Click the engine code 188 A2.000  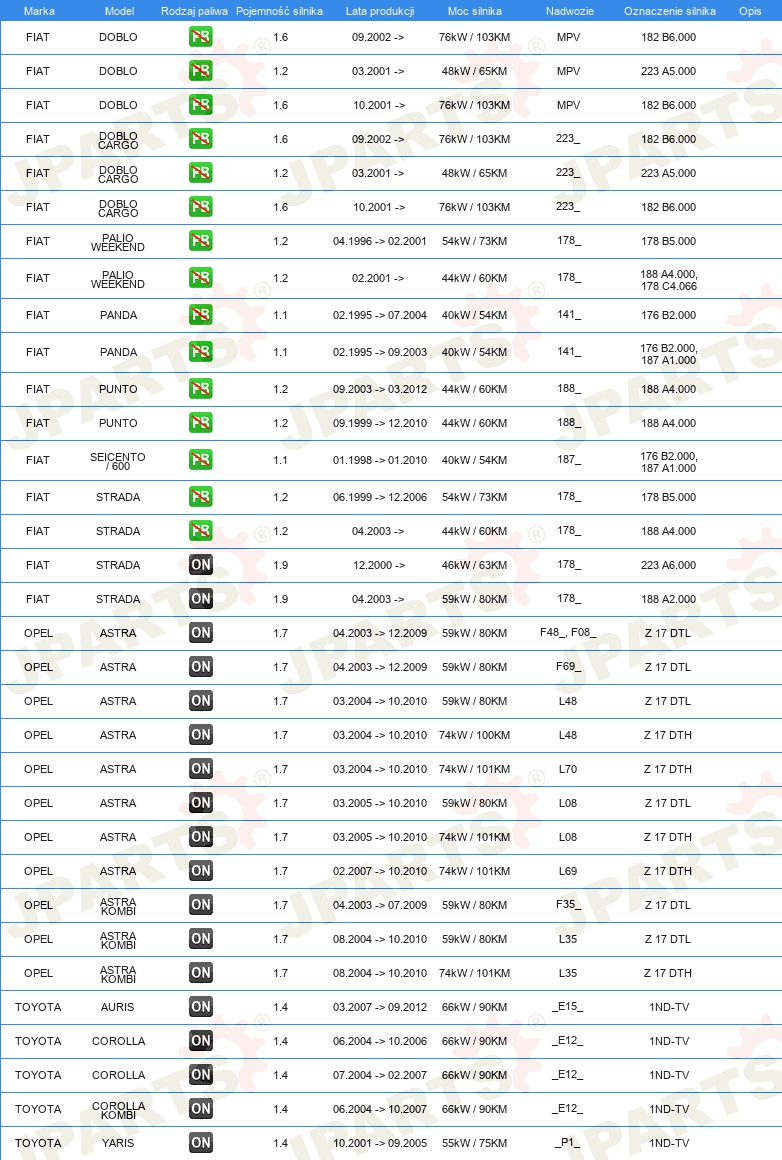(669, 599)
